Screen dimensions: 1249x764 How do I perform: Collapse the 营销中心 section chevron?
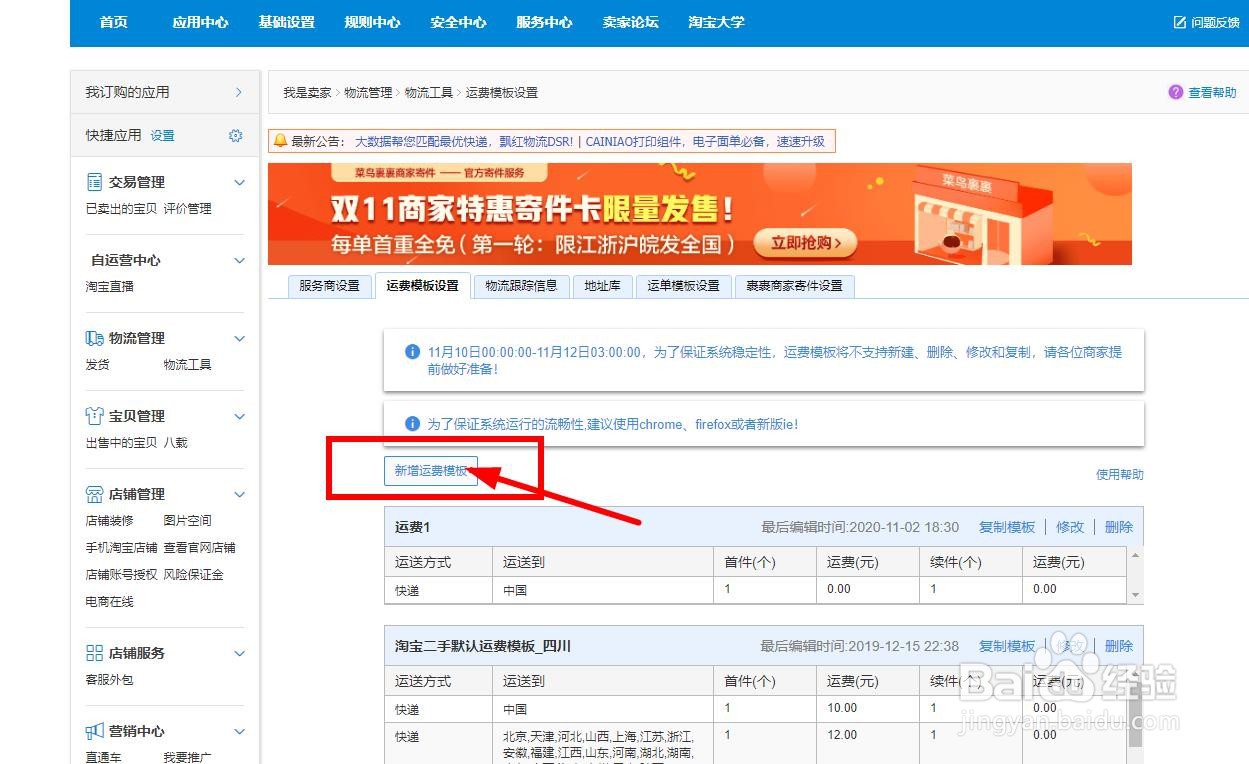(x=239, y=731)
